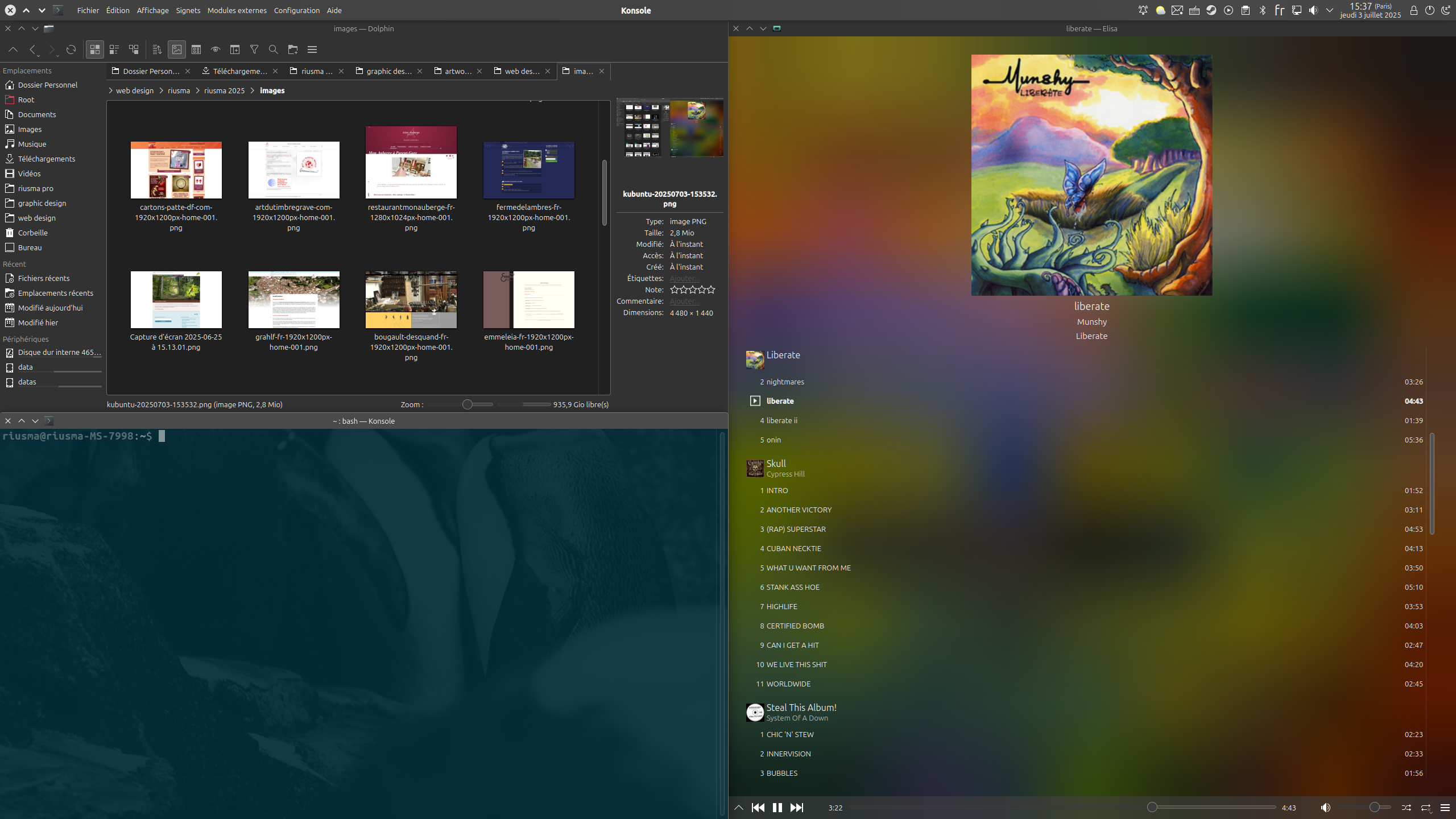Expand the breadcrumb arrow after riusma 2025

(252, 90)
